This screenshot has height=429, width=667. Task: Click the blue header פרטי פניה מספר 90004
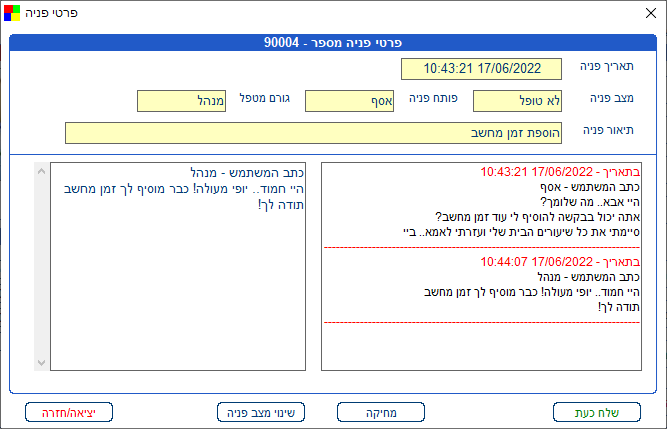tap(333, 43)
